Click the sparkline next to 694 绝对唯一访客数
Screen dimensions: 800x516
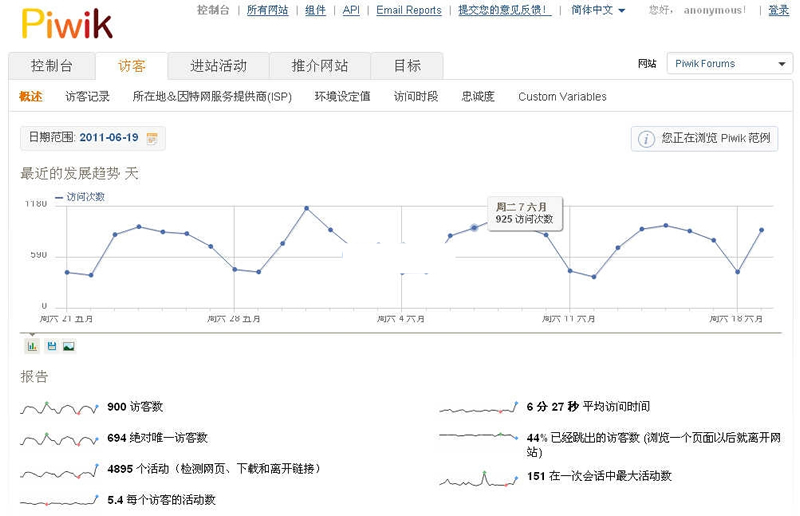click(60, 439)
